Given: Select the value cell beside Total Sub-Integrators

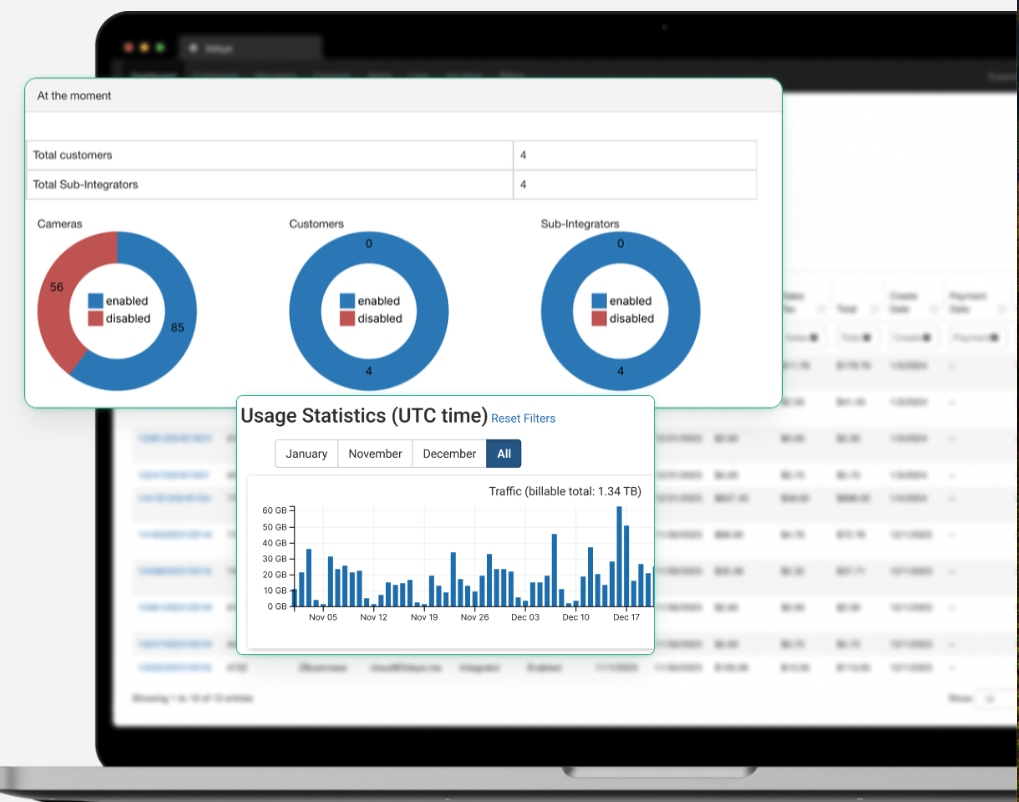Looking at the screenshot, I should pyautogui.click(x=634, y=185).
